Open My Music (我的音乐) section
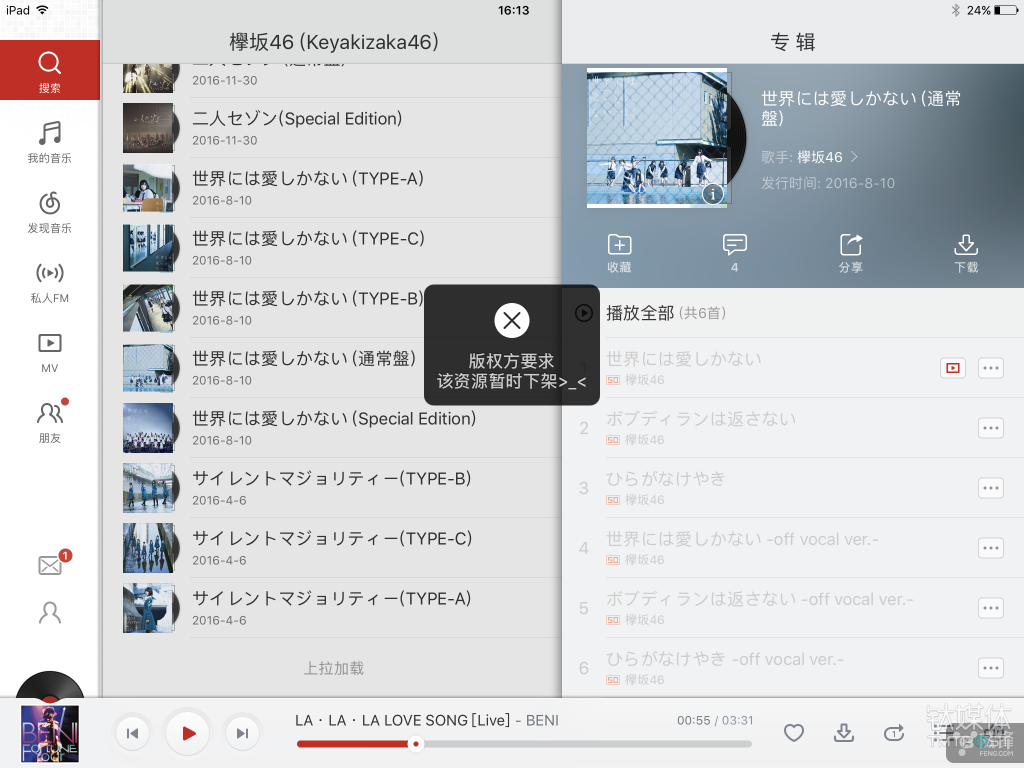Screen dimensions: 1024x768 pyautogui.click(x=49, y=142)
